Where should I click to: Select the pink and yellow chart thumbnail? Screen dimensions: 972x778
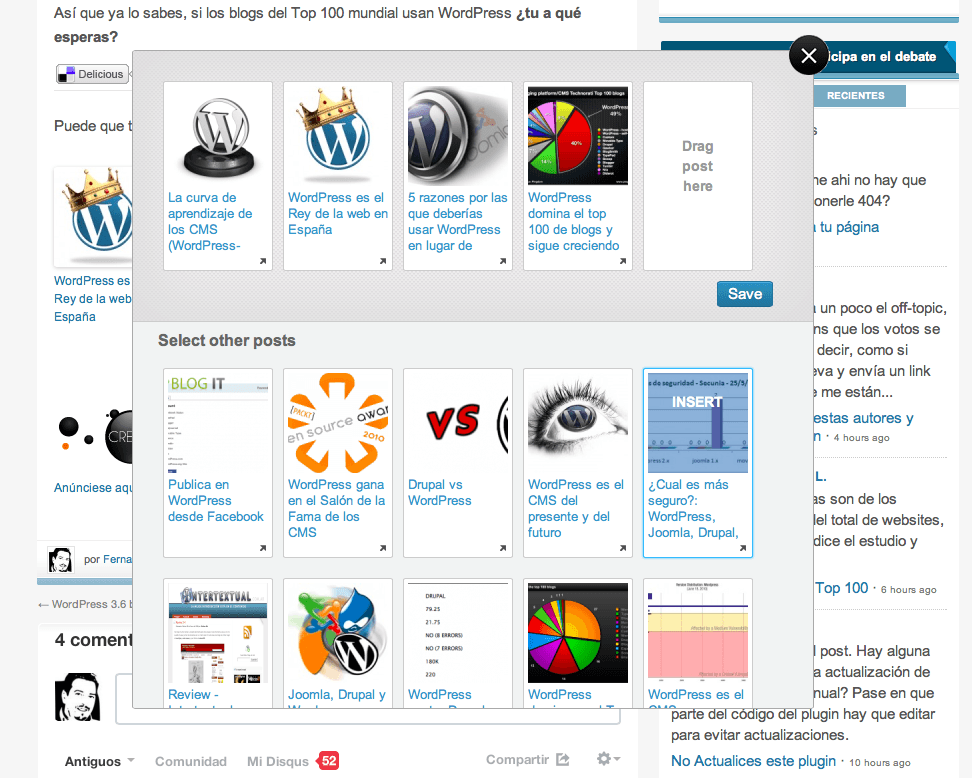pyautogui.click(x=698, y=633)
